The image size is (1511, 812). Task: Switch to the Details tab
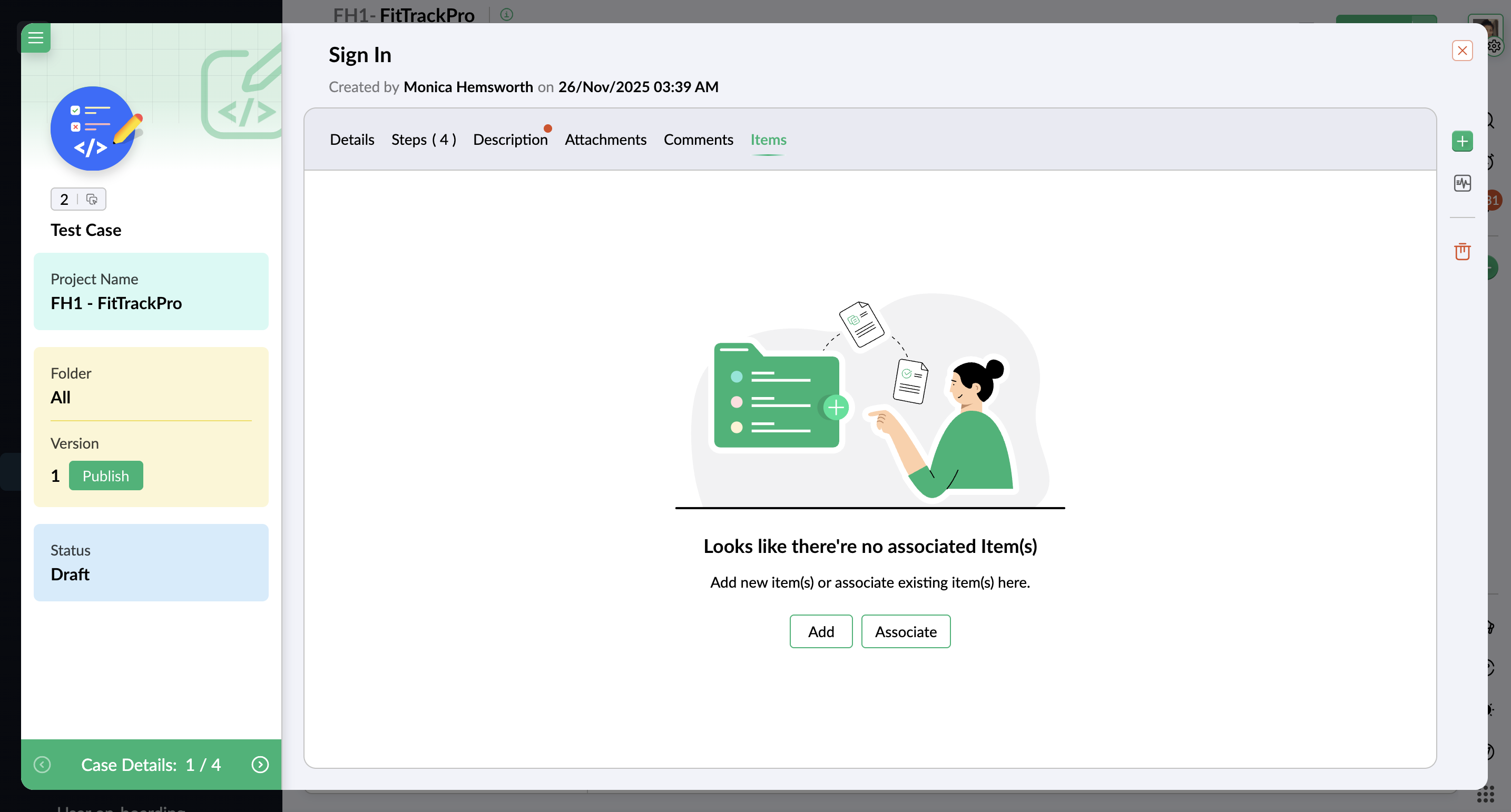click(x=351, y=140)
